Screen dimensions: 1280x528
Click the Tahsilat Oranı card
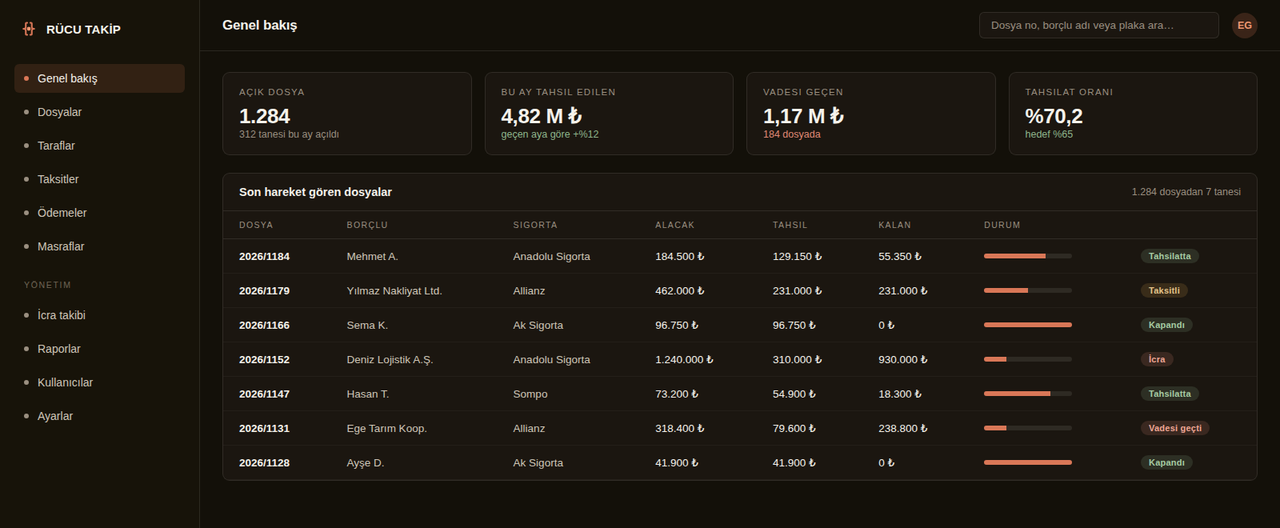pyautogui.click(x=1133, y=113)
